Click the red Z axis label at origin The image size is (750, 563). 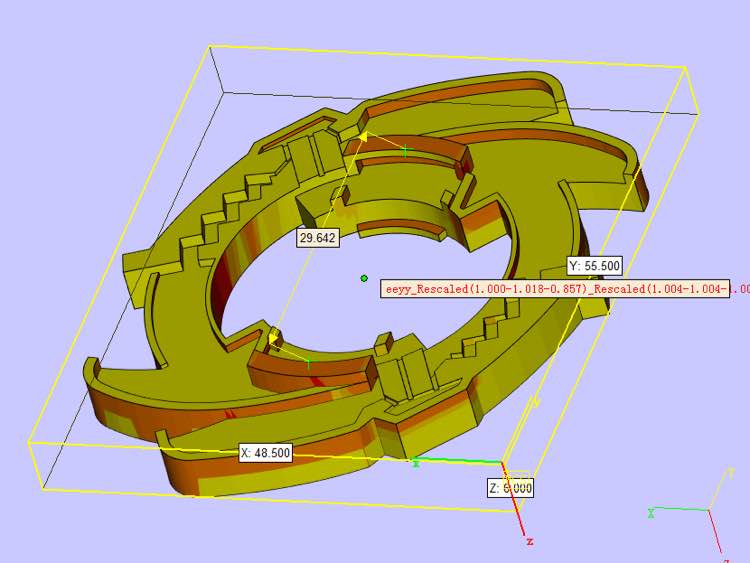pyautogui.click(x=529, y=541)
